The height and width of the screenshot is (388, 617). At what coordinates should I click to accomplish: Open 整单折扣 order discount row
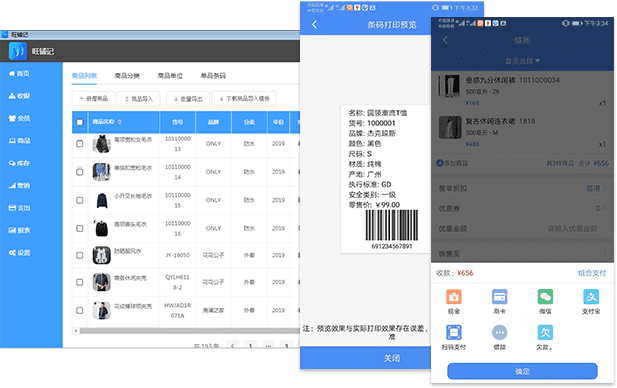click(523, 188)
